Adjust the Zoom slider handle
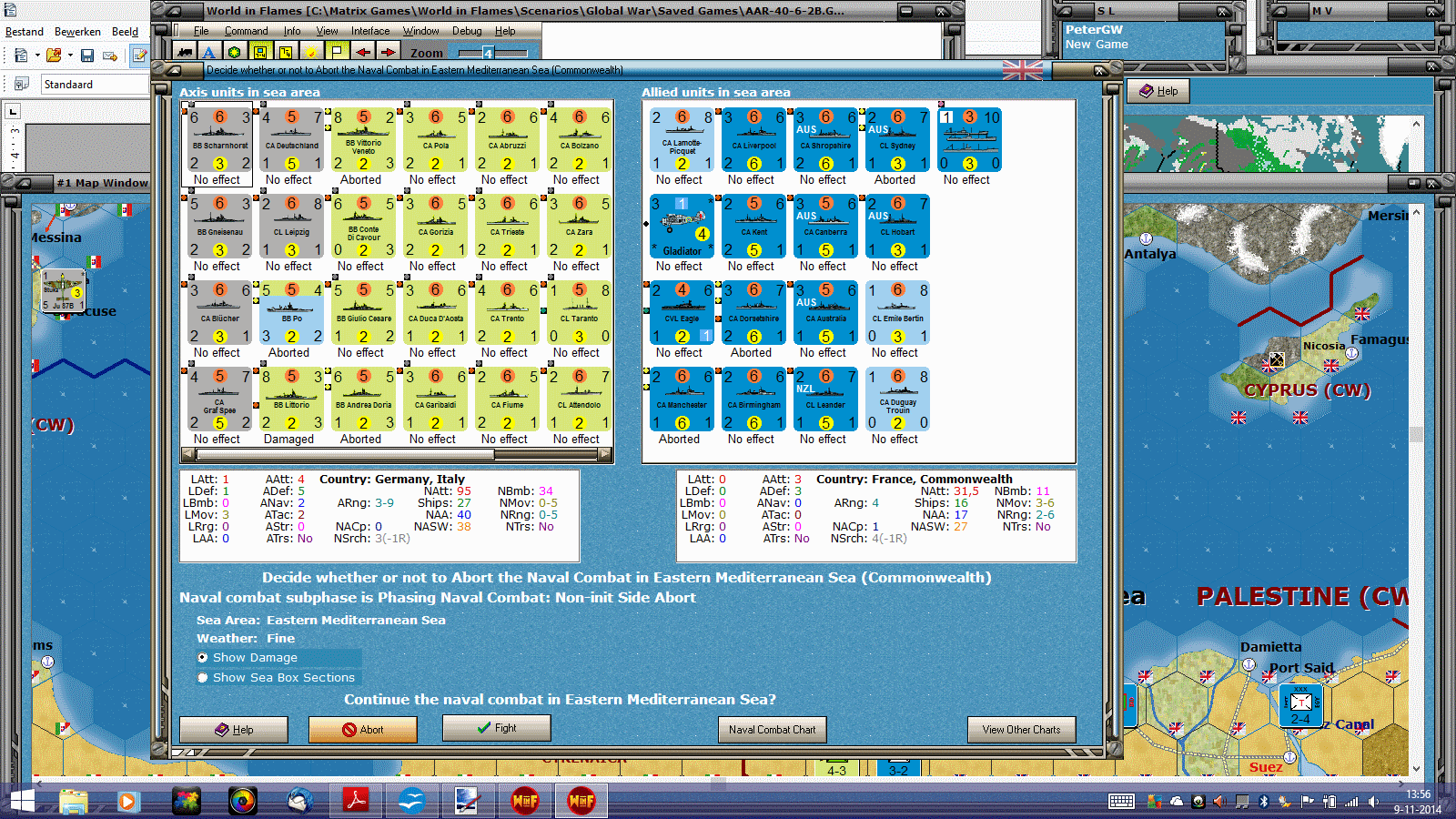The height and width of the screenshot is (819, 1456). click(x=488, y=53)
